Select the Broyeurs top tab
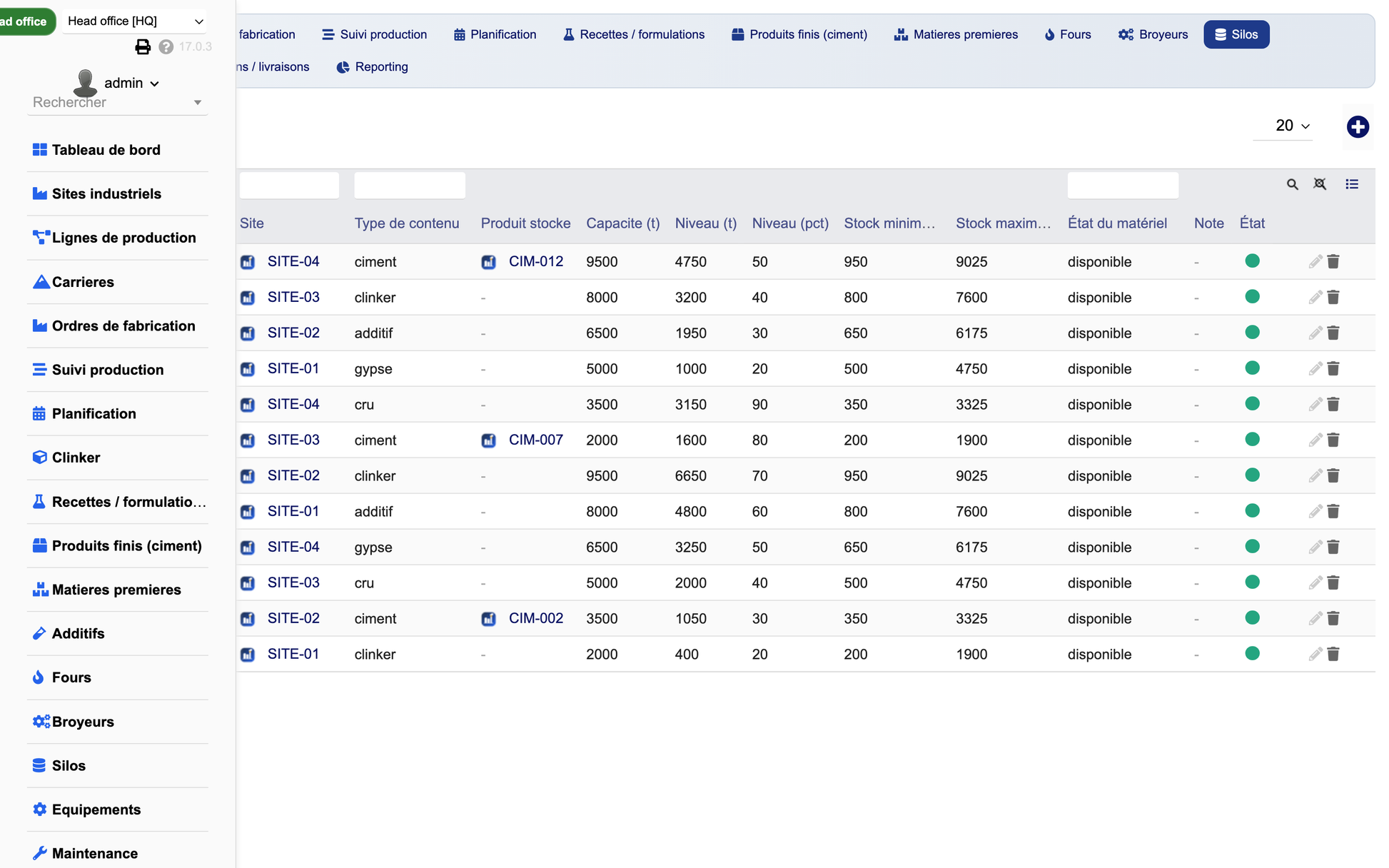 (1153, 34)
